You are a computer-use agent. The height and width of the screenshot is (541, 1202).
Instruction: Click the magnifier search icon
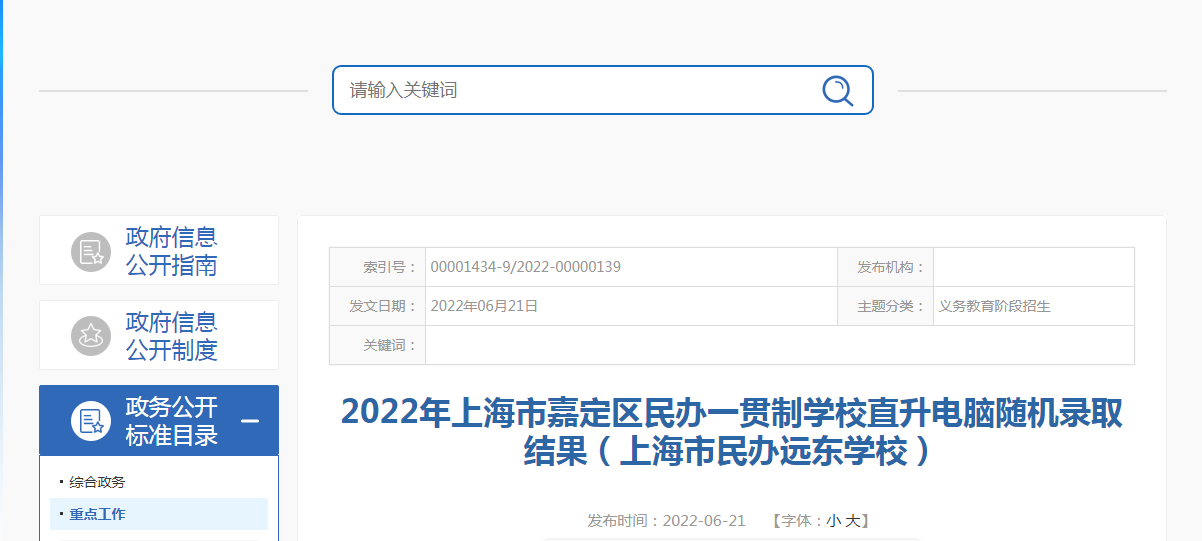click(x=837, y=90)
